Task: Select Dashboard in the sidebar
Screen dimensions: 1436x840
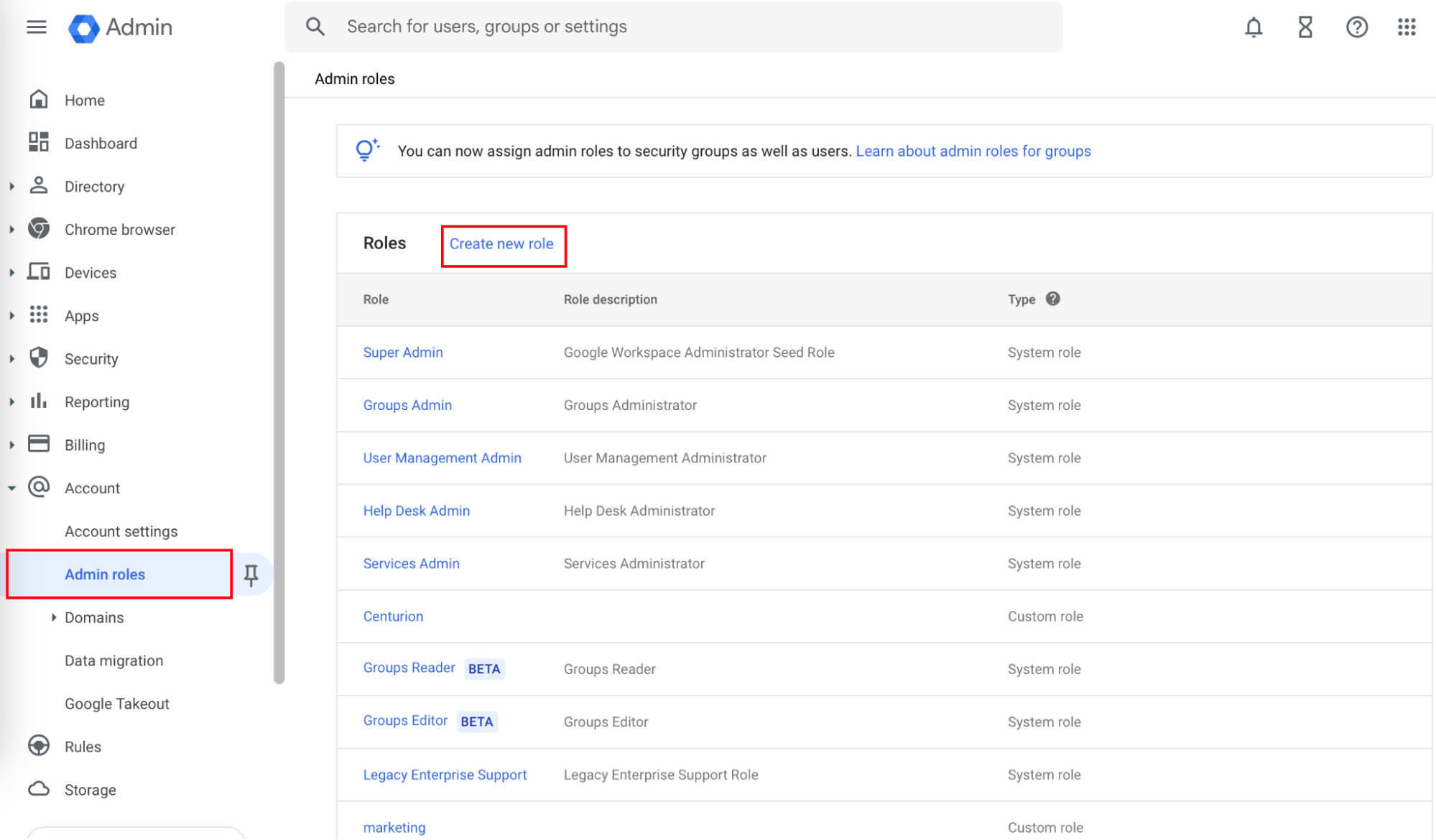Action: [101, 144]
